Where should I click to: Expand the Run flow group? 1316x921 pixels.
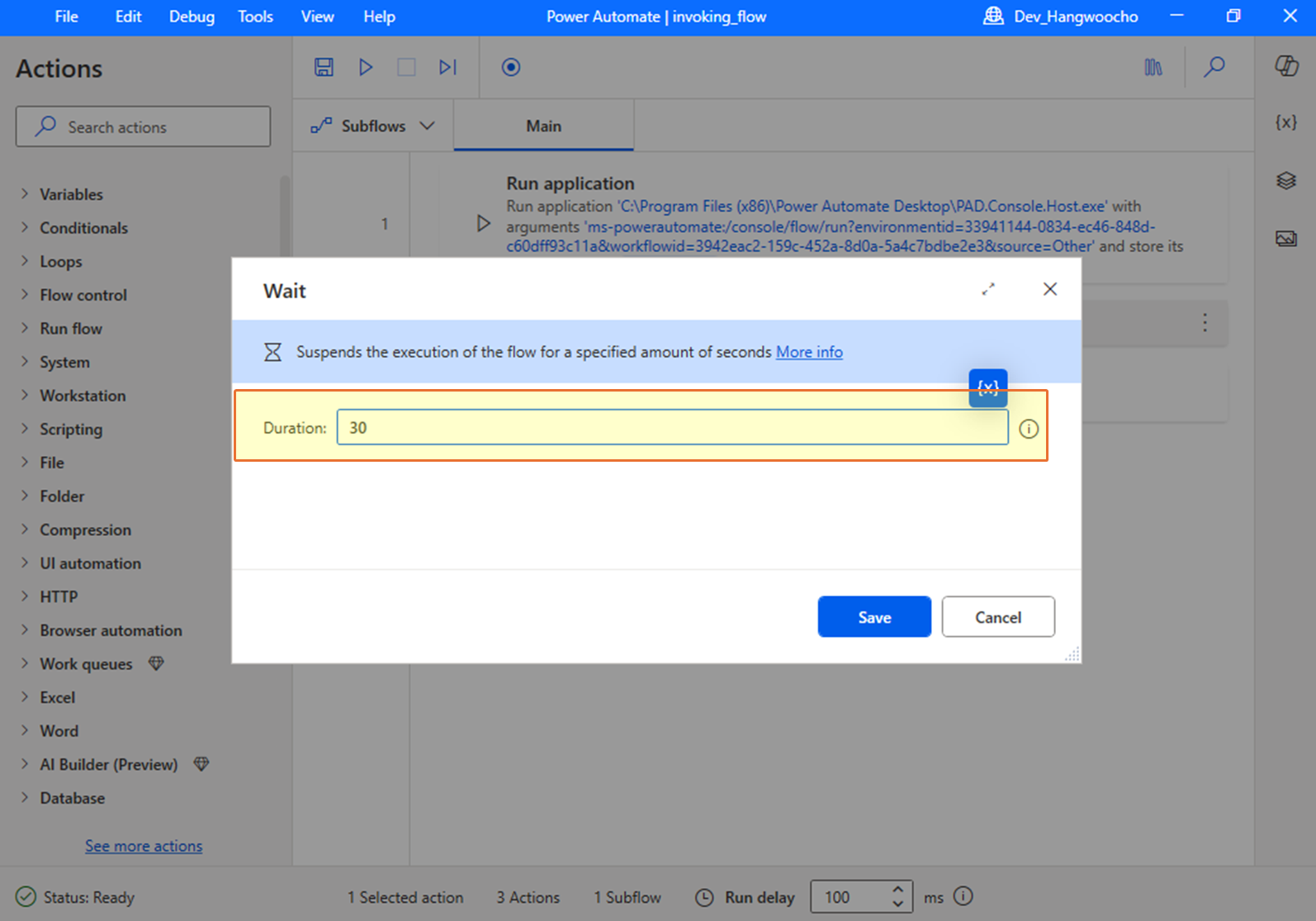click(x=25, y=328)
